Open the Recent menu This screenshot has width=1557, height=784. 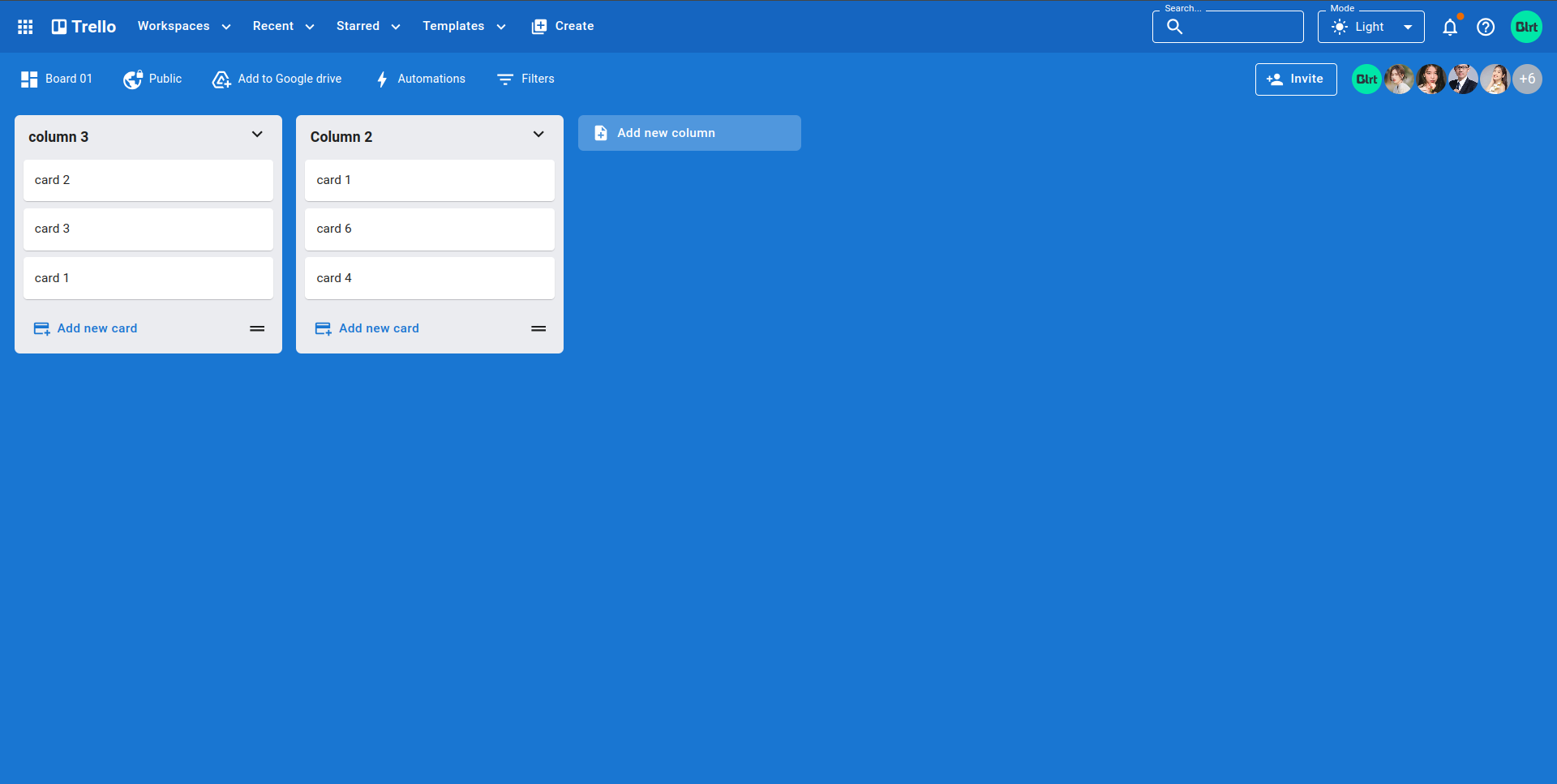coord(283,26)
